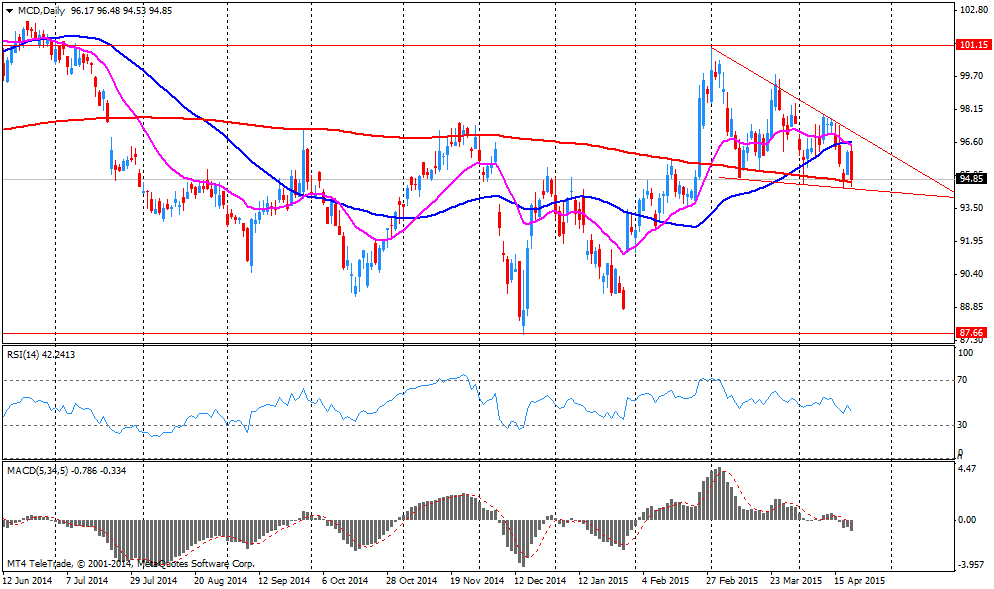
Task: Click the 12 Dec 2014 date label
Action: coord(540,580)
